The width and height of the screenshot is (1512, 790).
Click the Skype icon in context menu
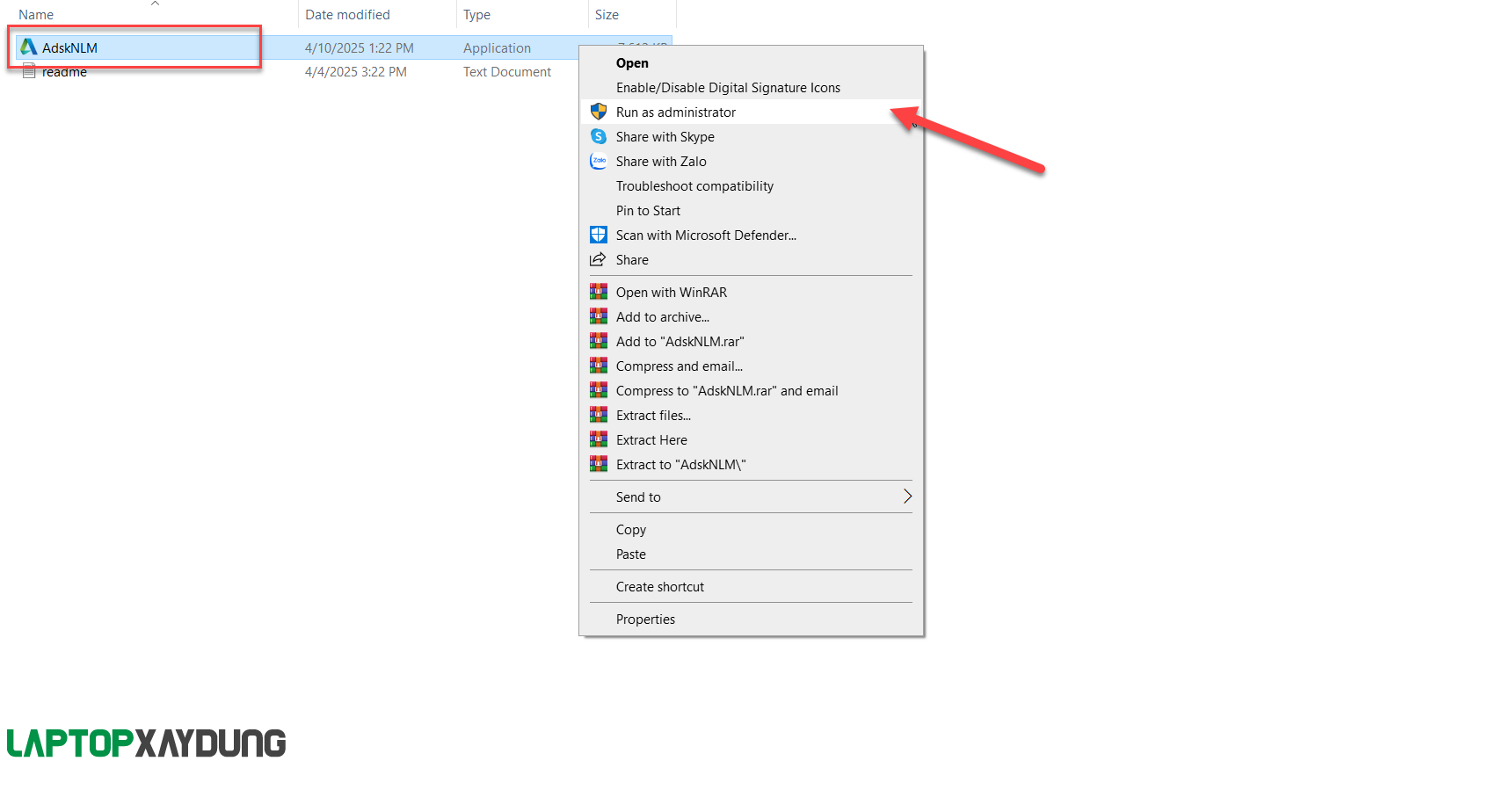(x=599, y=136)
